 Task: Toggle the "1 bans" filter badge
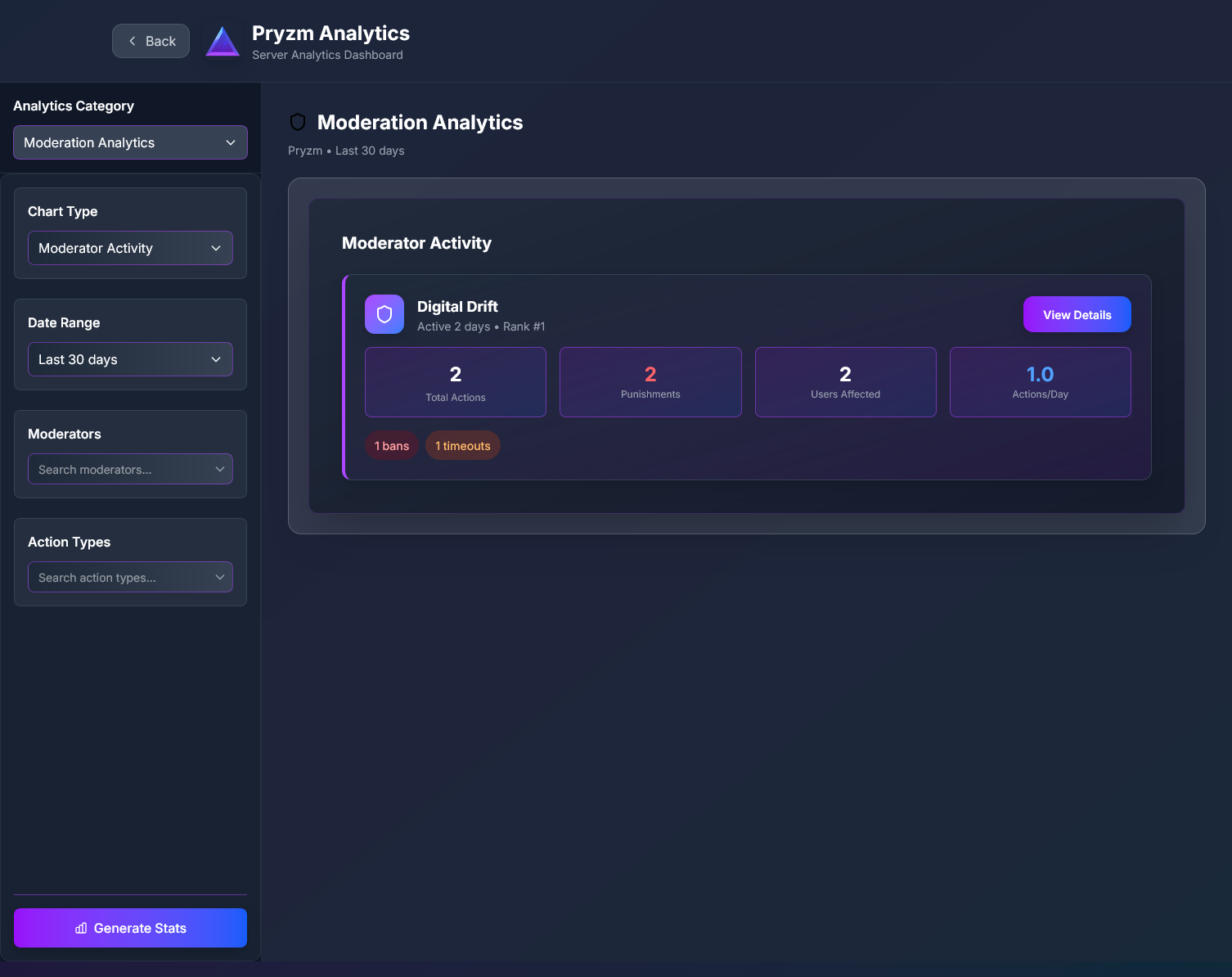(x=391, y=445)
